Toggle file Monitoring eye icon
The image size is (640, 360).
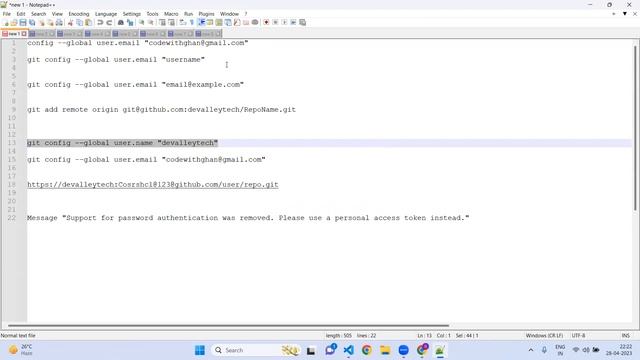[255, 22]
